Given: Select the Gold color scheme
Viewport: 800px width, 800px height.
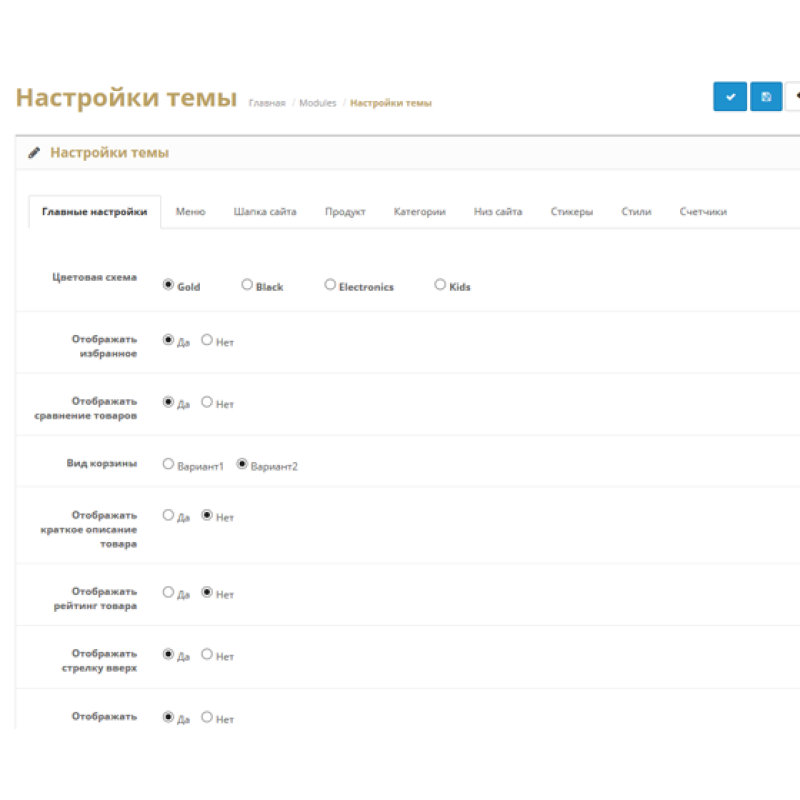Looking at the screenshot, I should [168, 283].
